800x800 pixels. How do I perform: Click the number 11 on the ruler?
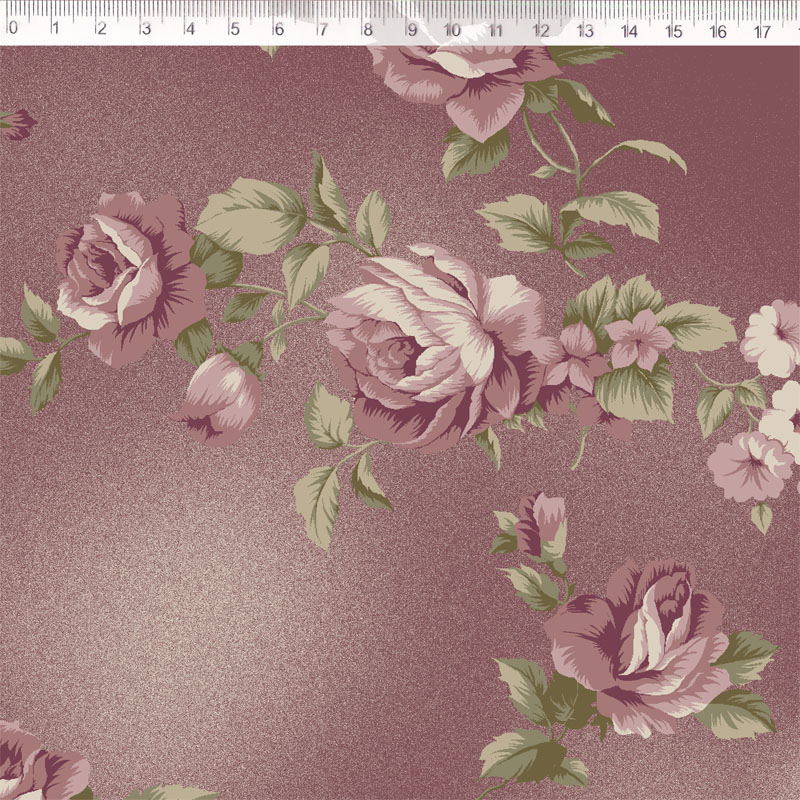coord(496,31)
